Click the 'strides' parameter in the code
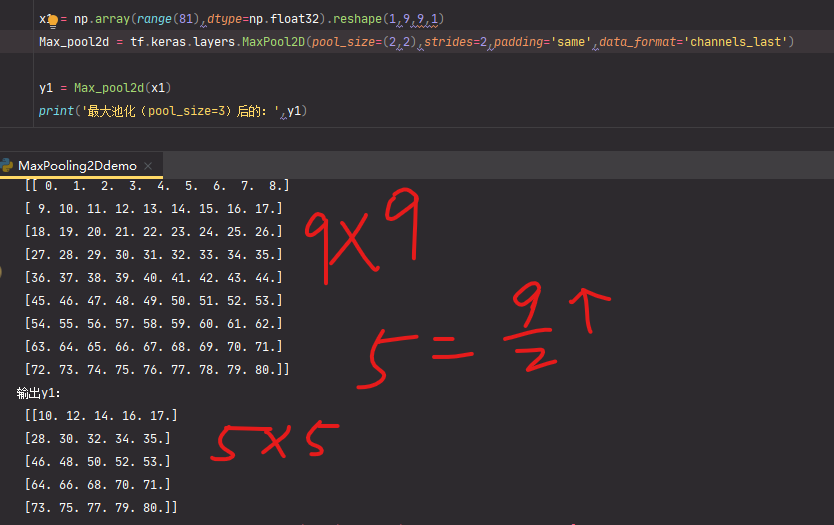 [x=448, y=42]
